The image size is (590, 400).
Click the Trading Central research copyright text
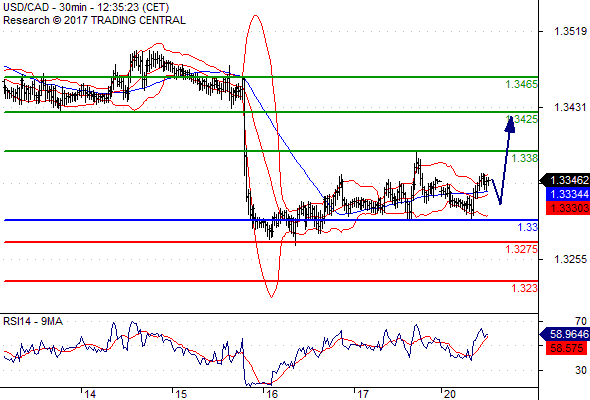click(94, 20)
